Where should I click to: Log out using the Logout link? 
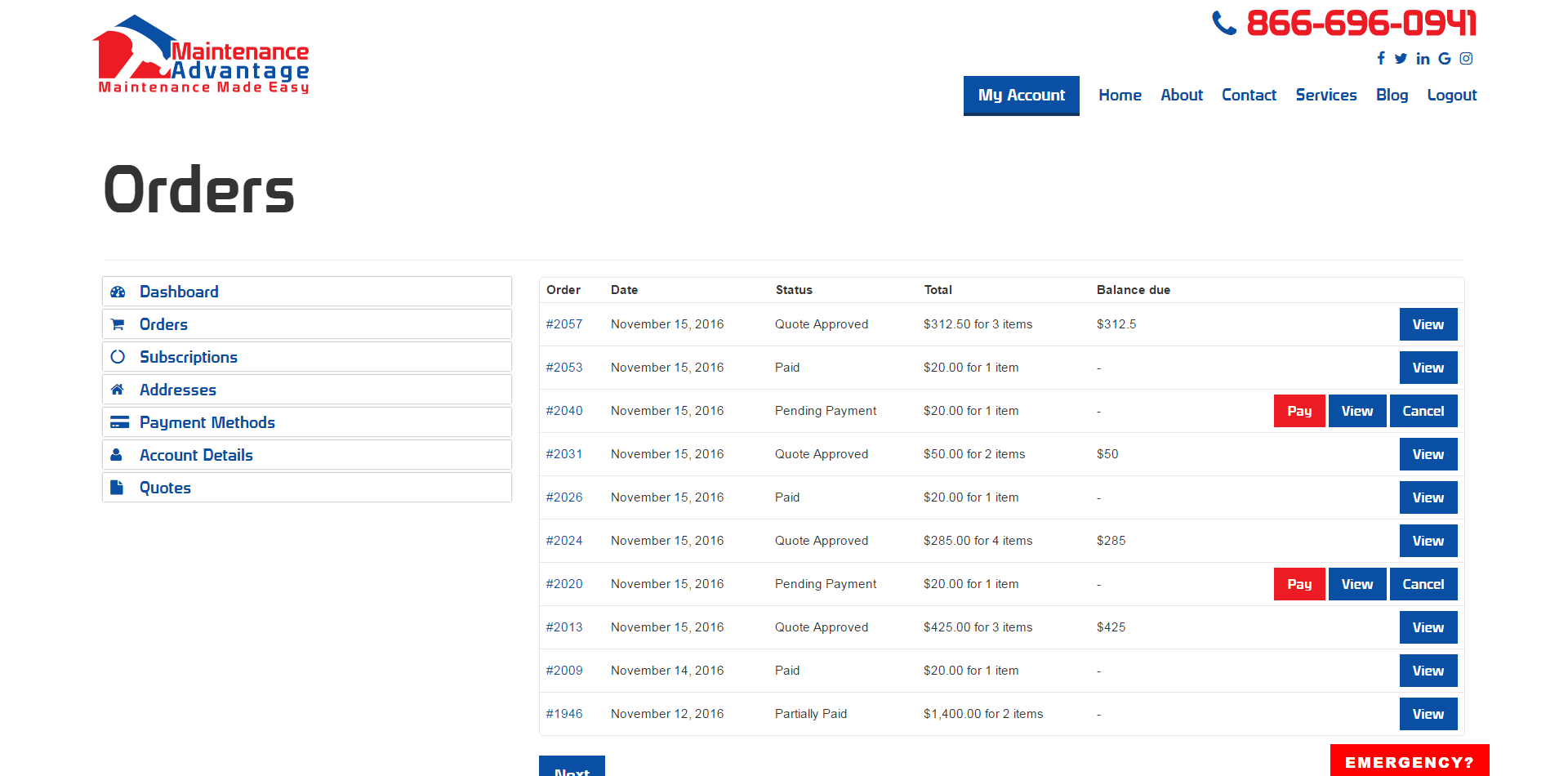coord(1452,96)
